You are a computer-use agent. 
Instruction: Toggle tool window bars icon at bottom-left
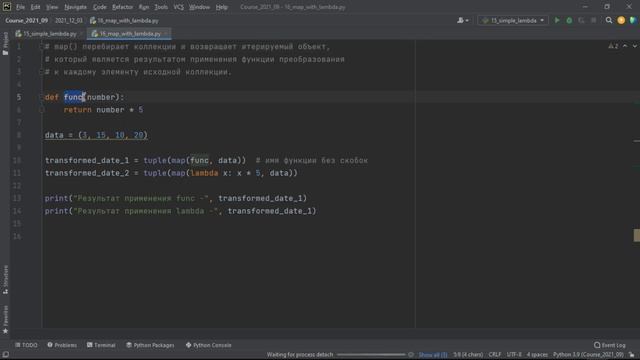point(5,355)
